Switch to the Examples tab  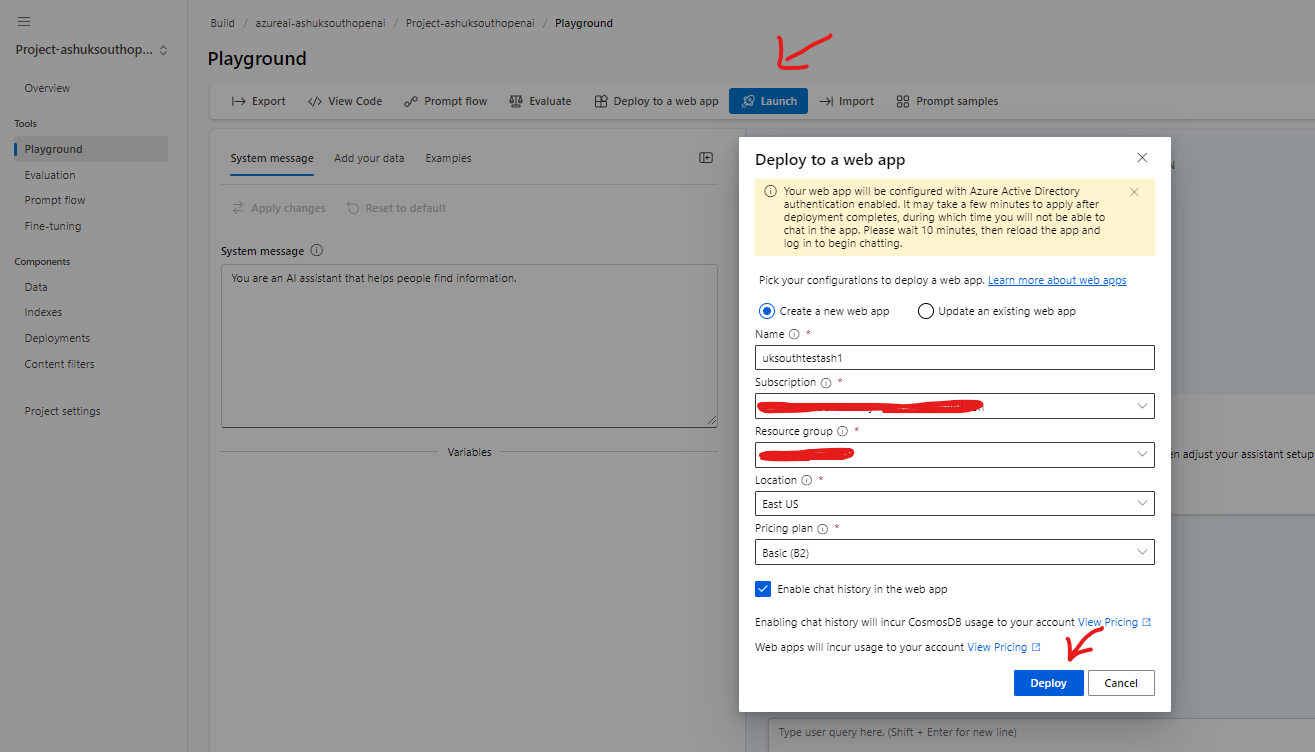448,158
